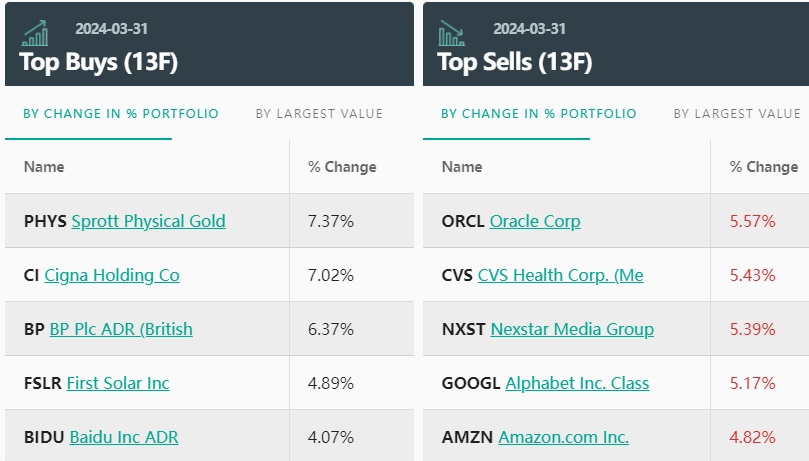Click the Top Buys '% Change' column header
The image size is (809, 461).
click(x=342, y=167)
